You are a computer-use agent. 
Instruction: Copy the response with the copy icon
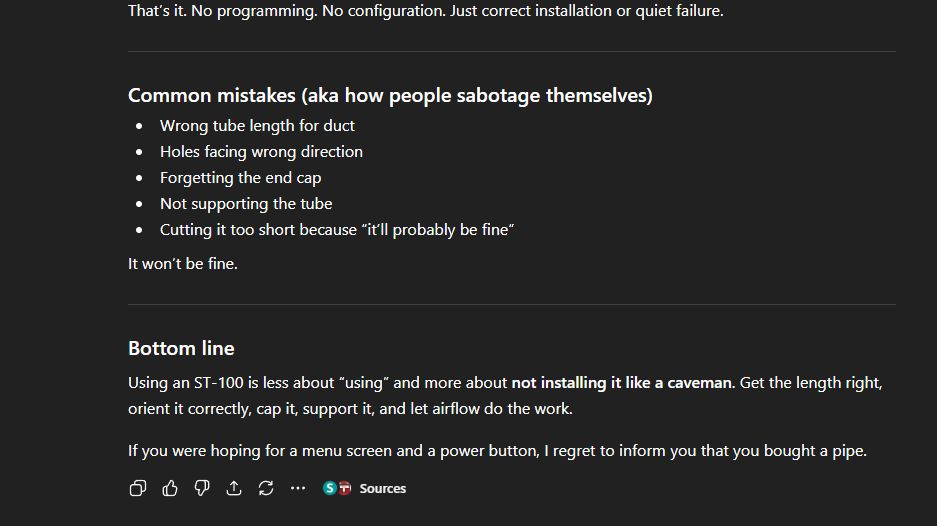138,488
